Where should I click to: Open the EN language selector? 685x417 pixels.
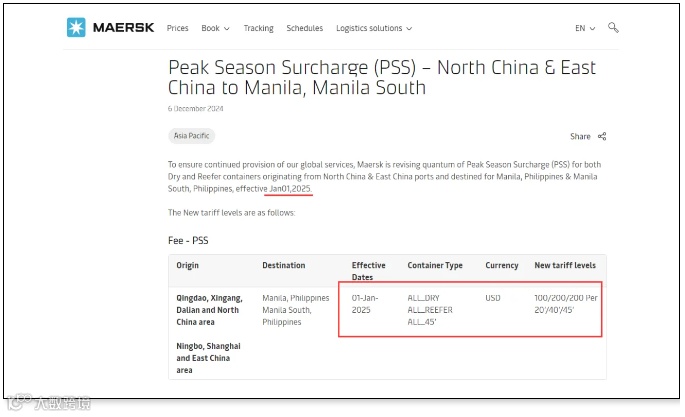tap(585, 28)
